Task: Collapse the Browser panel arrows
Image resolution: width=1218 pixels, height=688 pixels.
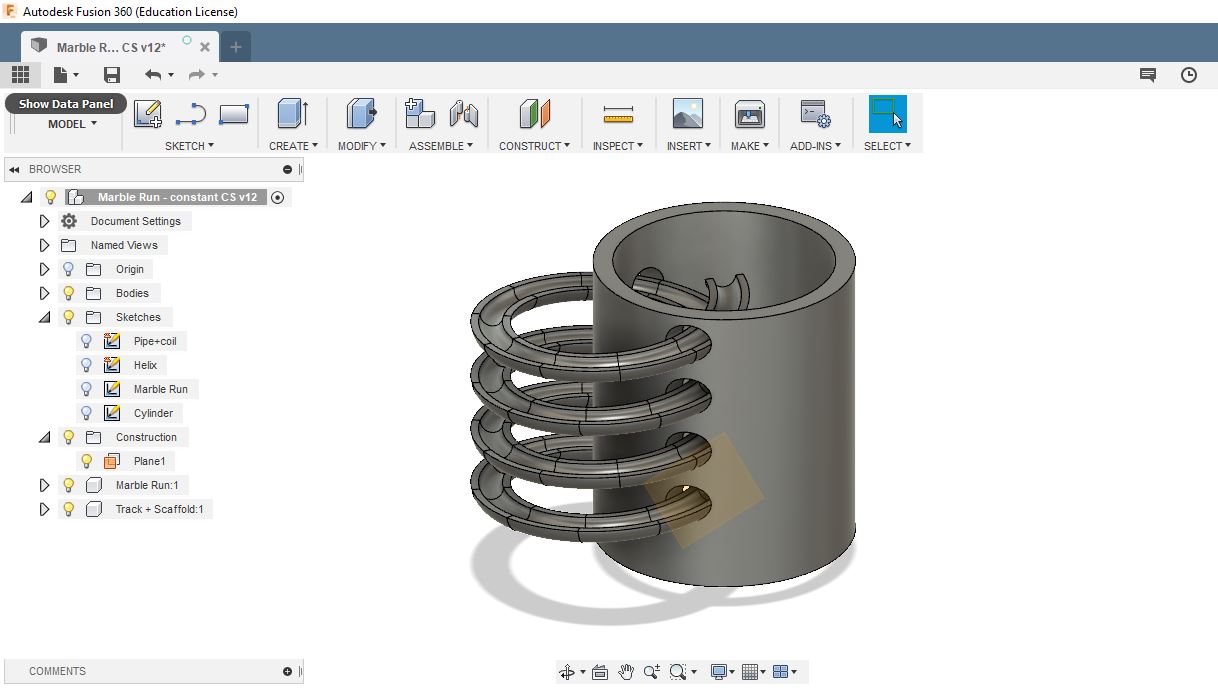Action: (x=15, y=169)
